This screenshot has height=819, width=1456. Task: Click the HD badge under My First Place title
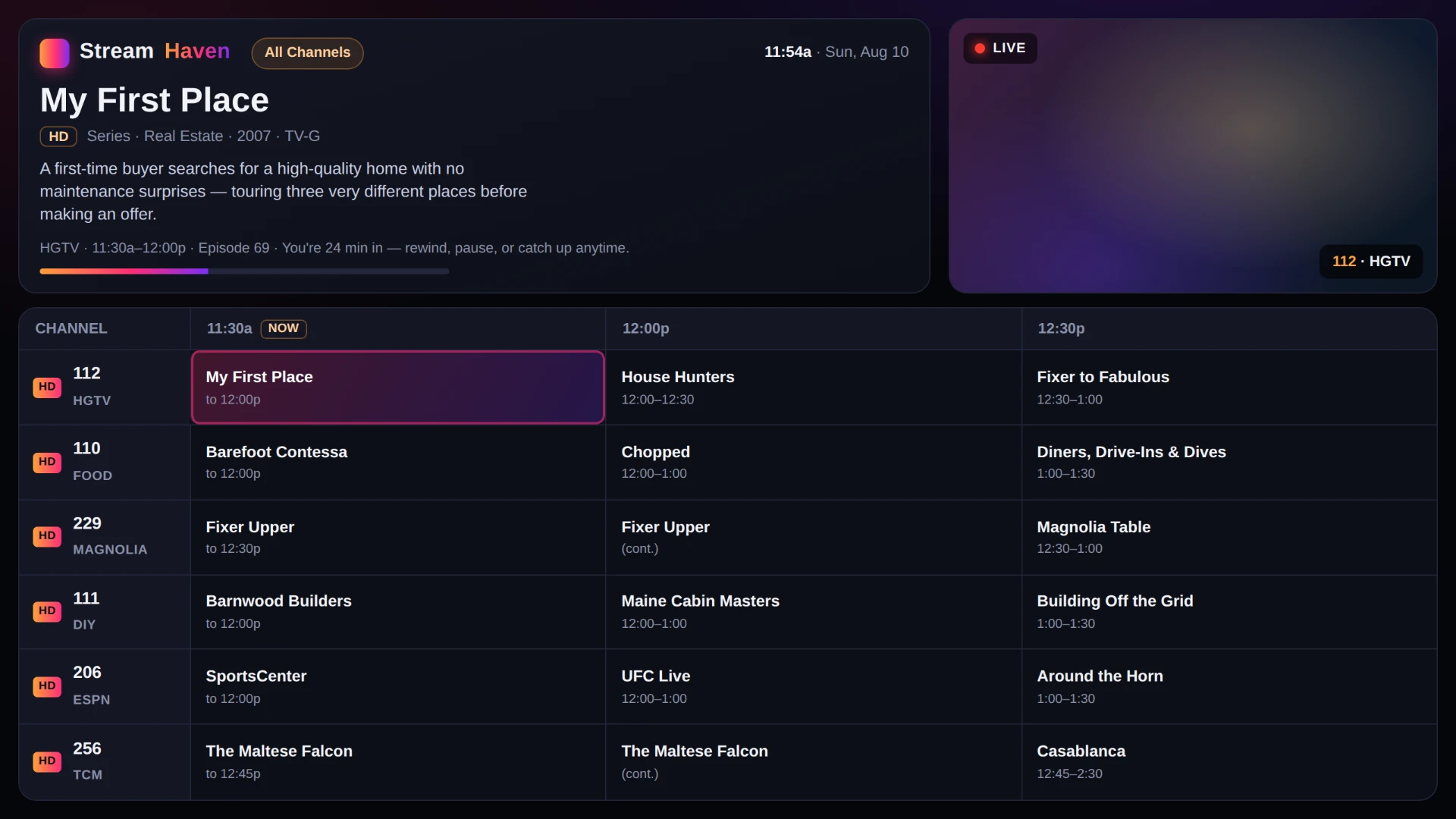pyautogui.click(x=58, y=136)
